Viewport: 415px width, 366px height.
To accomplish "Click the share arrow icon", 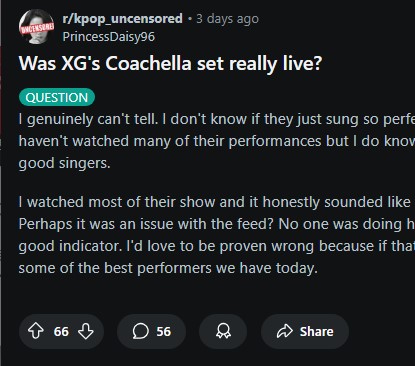I will click(x=285, y=331).
